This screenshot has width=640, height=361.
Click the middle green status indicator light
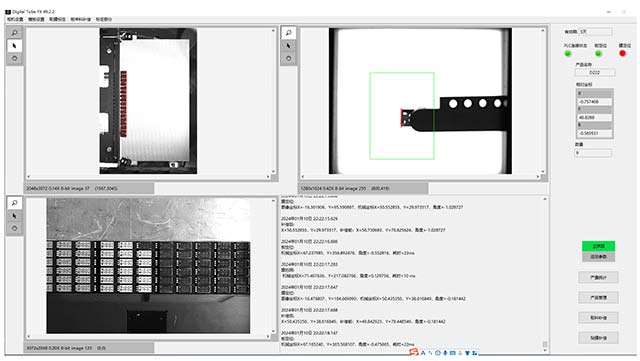[598, 53]
